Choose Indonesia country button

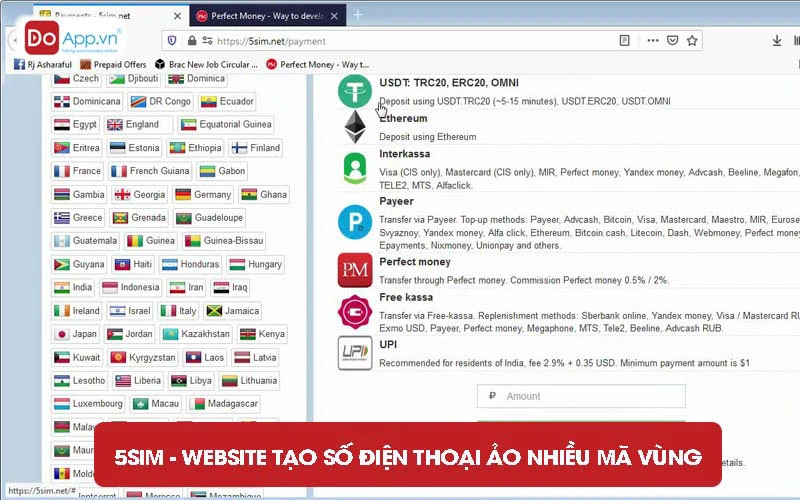[131, 287]
